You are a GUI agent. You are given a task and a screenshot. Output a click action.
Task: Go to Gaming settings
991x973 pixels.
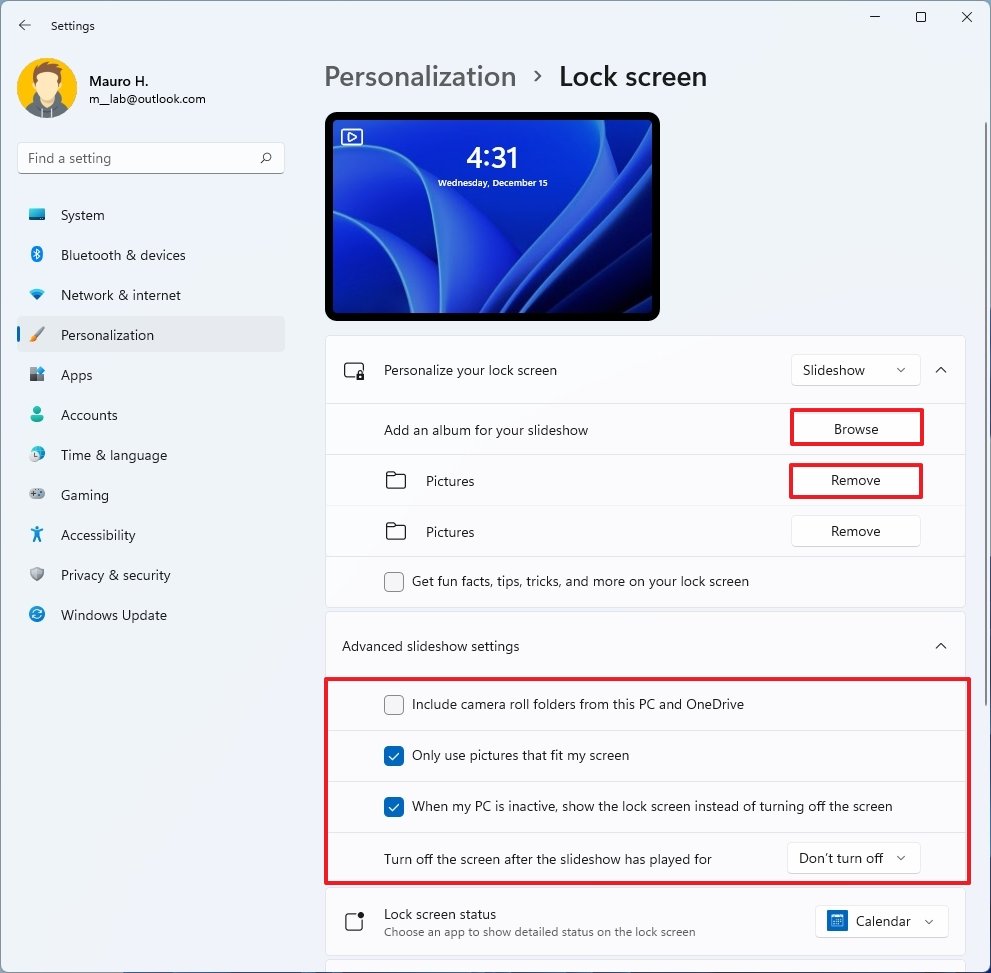151,494
